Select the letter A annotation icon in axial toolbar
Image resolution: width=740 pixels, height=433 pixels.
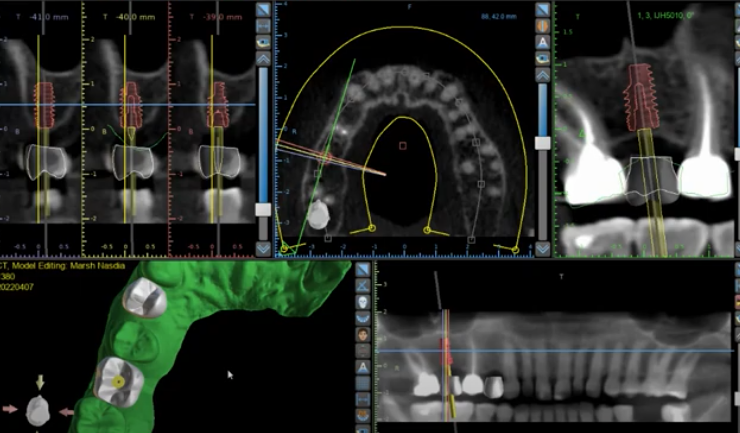[542, 42]
